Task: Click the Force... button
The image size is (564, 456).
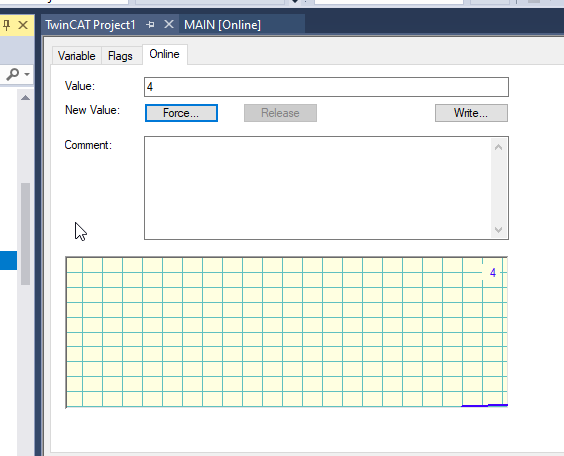Action: [181, 113]
